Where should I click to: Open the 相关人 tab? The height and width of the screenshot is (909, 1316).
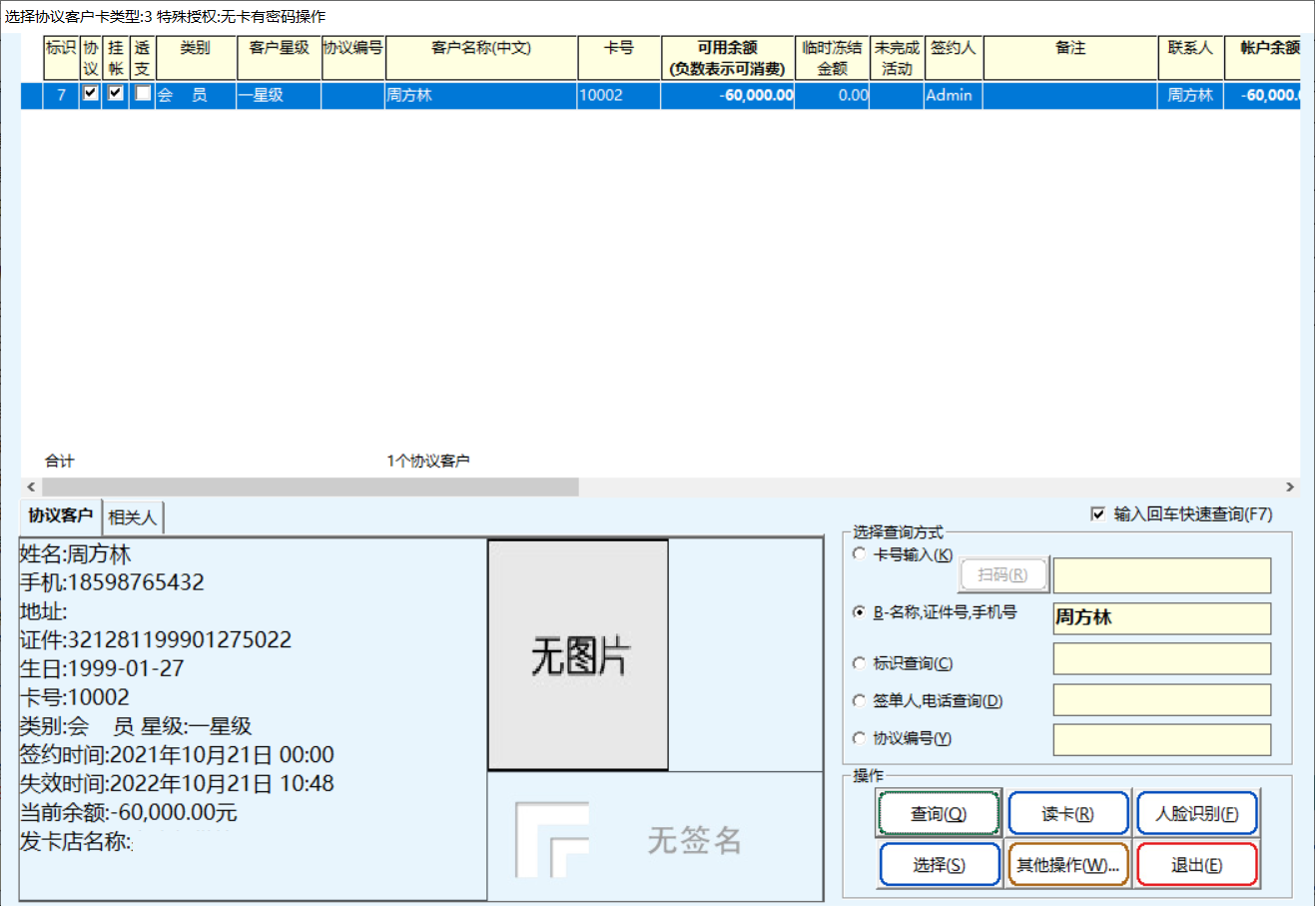(133, 517)
